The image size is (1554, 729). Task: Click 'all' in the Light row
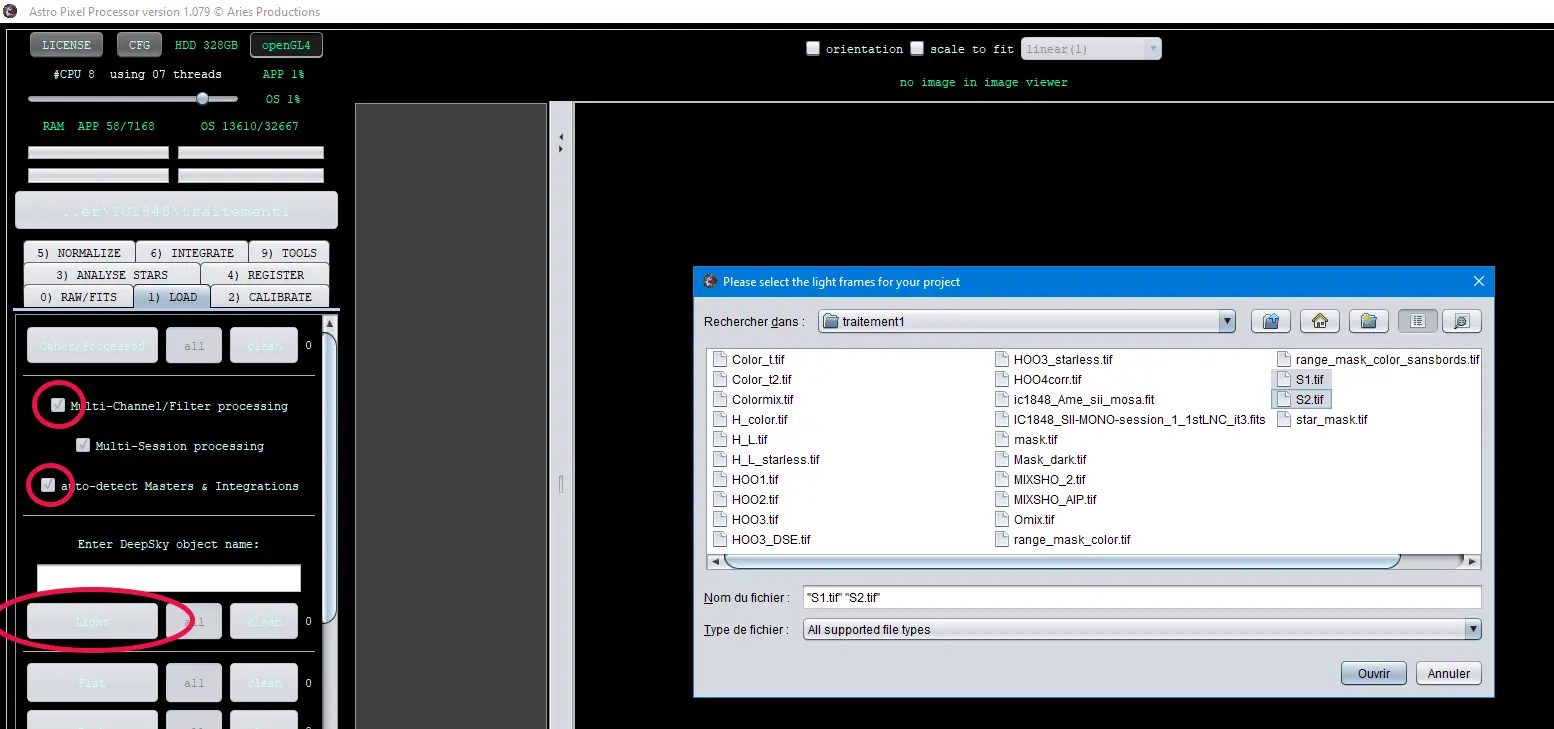[194, 622]
